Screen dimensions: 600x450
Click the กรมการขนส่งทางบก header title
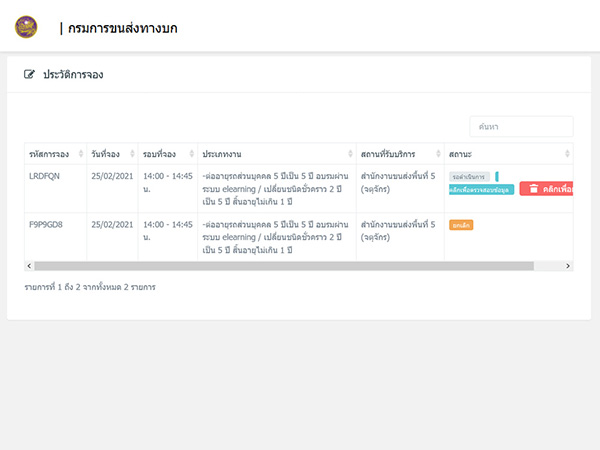point(122,28)
